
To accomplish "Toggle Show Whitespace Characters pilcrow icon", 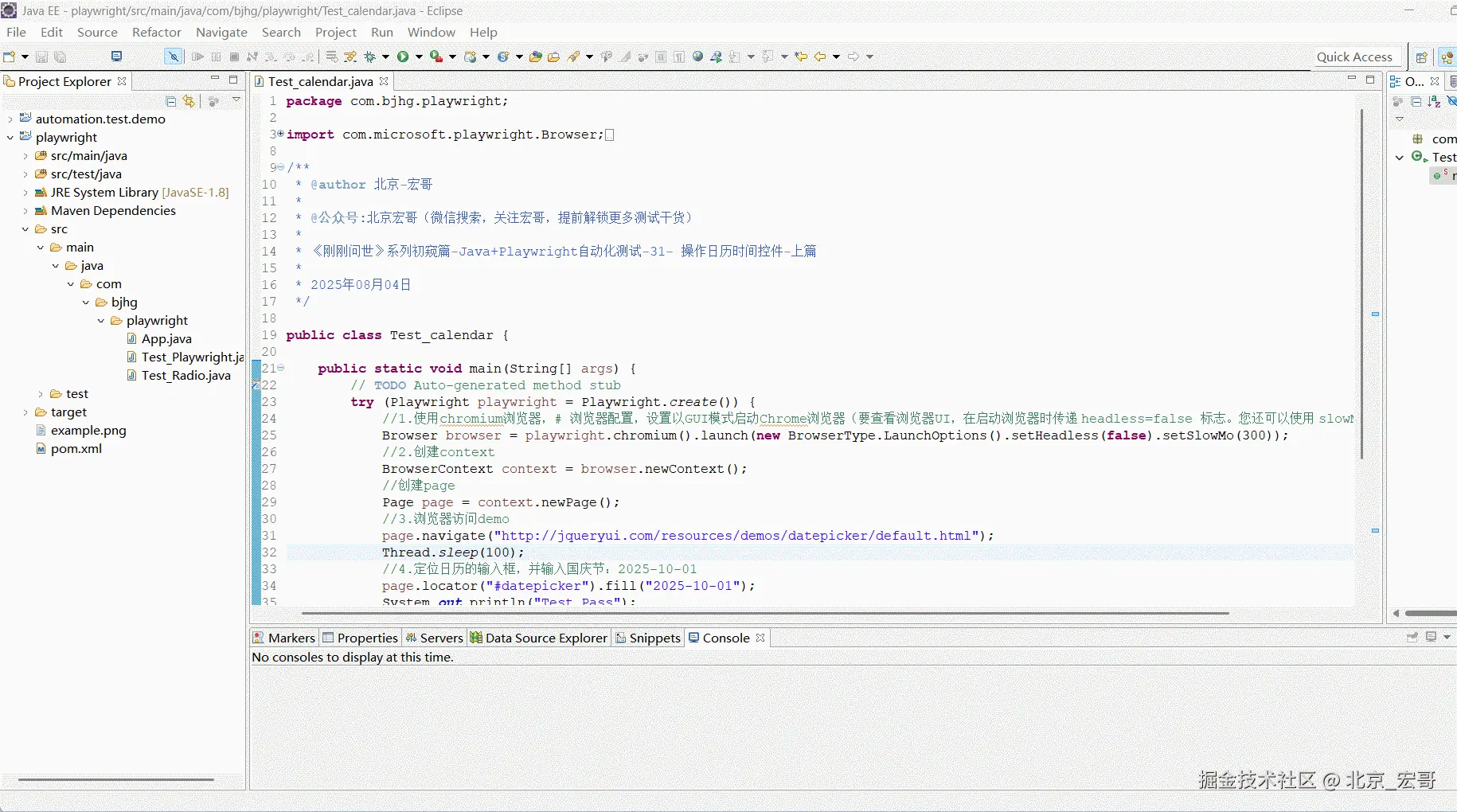I will click(679, 57).
